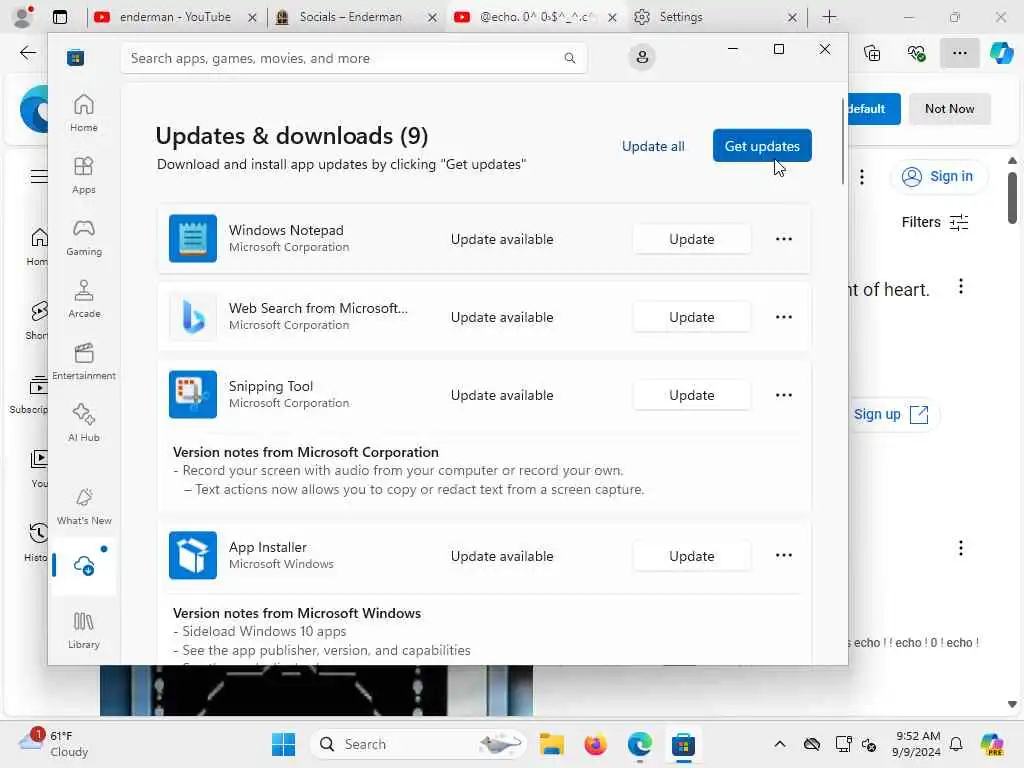The height and width of the screenshot is (768, 1024).
Task: Click Update all link
Action: 653,146
